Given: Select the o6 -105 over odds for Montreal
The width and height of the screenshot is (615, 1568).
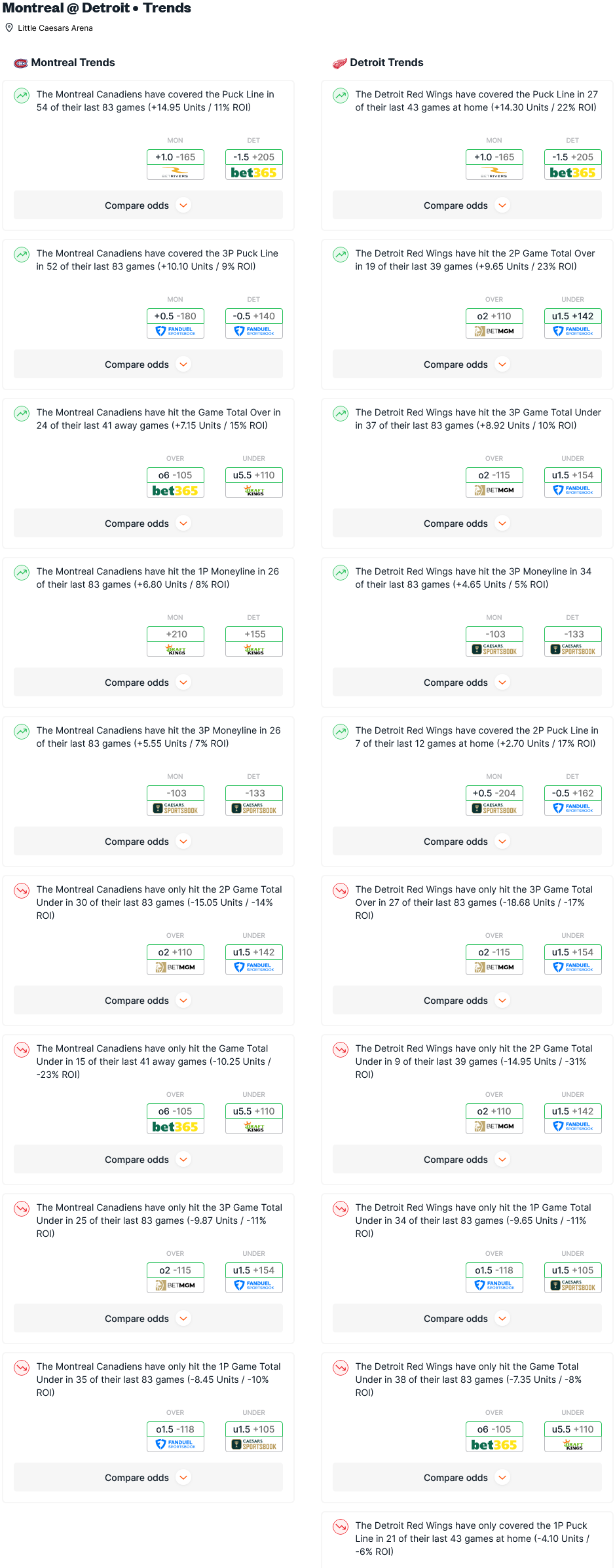Looking at the screenshot, I should [x=175, y=475].
